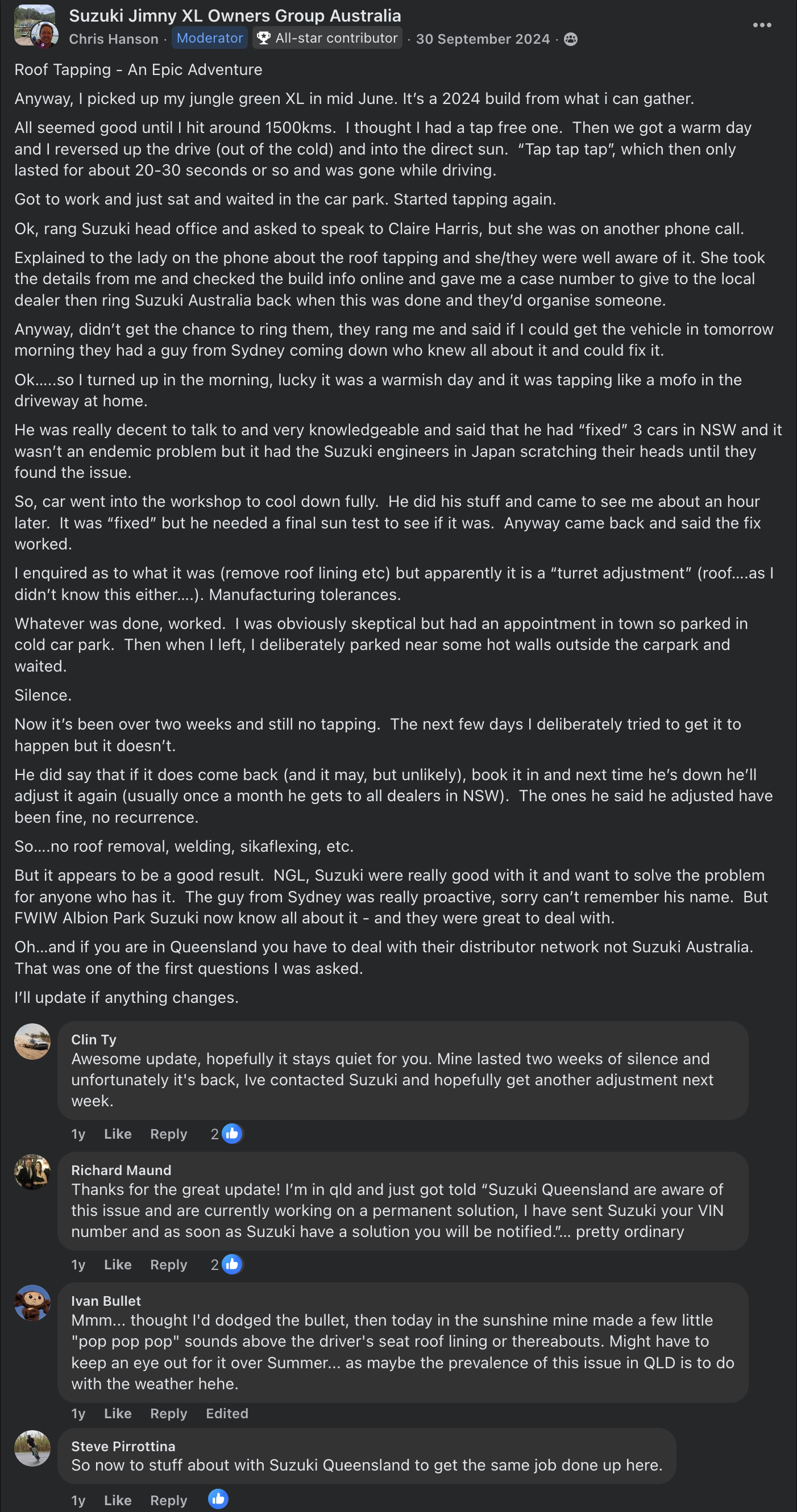Open Steve Pirottina's profile picture
This screenshot has width=797, height=1512.
click(32, 1448)
